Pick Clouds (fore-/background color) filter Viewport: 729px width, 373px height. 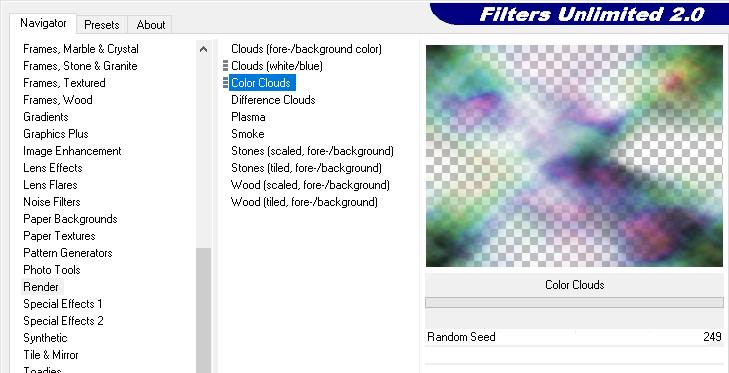pyautogui.click(x=306, y=49)
